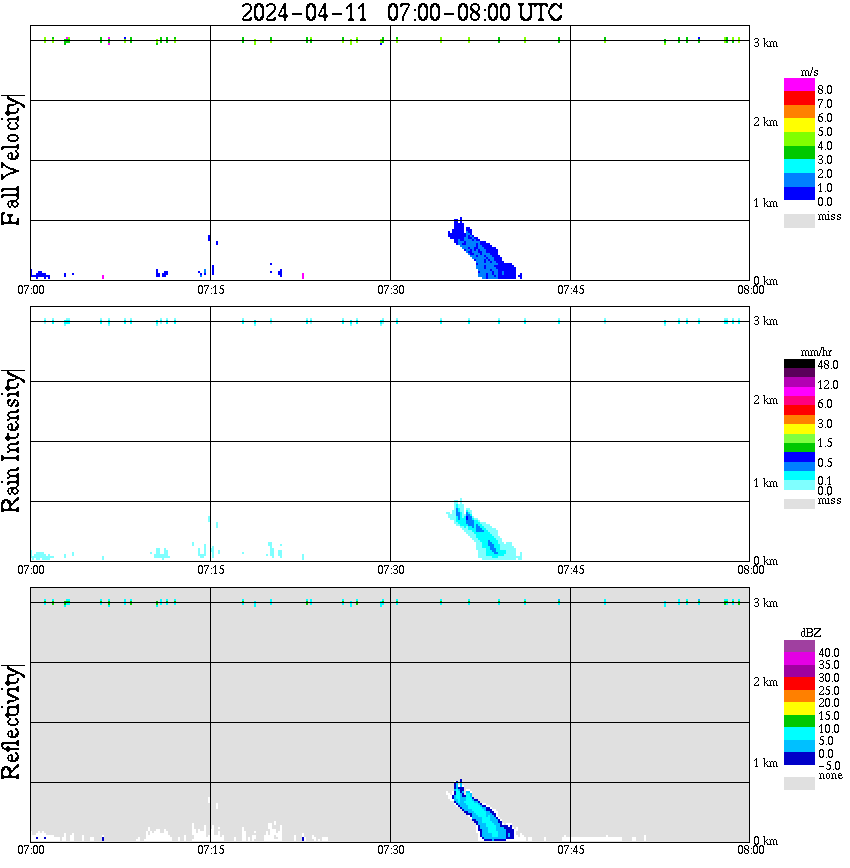This screenshot has width=850, height=868.
Task: Click the Fall Velocity axis label
Action: (x=11, y=161)
